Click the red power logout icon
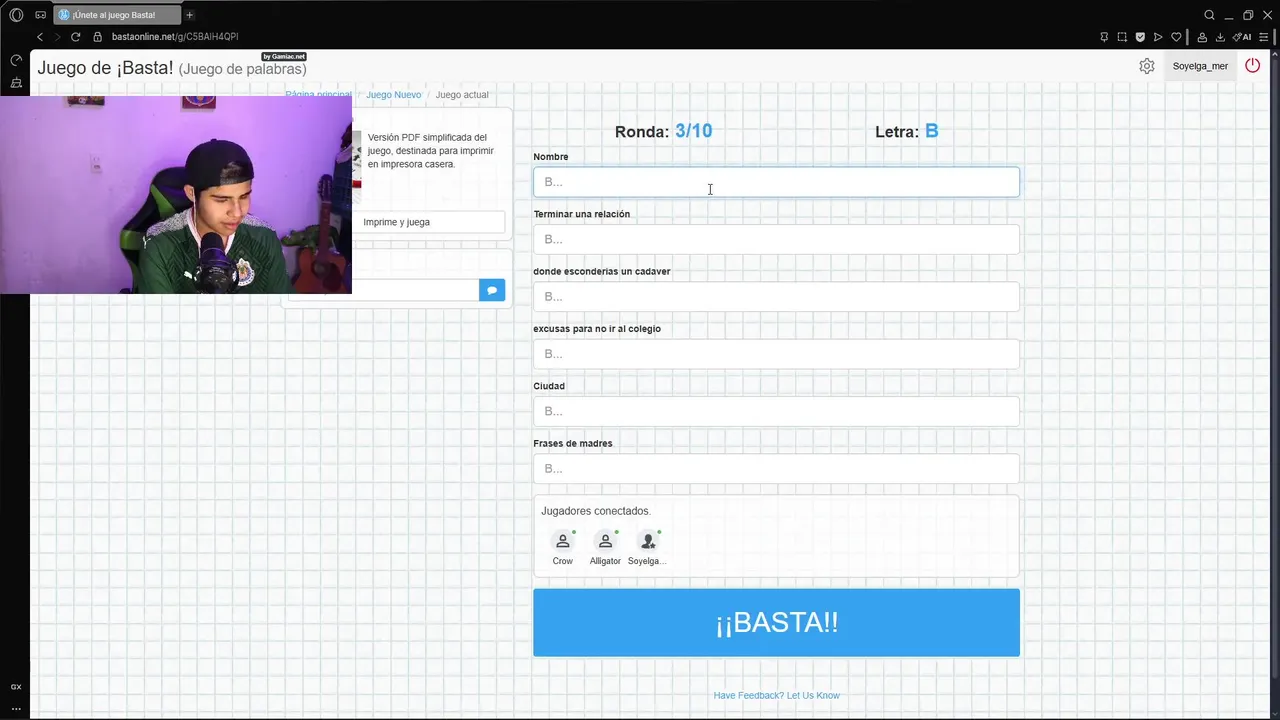The image size is (1280, 720). click(1253, 66)
